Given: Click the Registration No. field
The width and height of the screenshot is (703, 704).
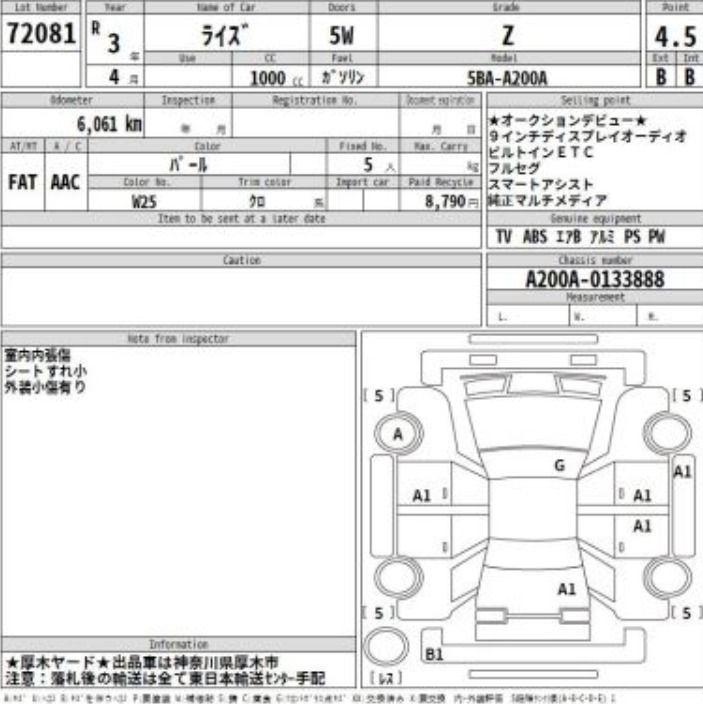Looking at the screenshot, I should point(315,122).
